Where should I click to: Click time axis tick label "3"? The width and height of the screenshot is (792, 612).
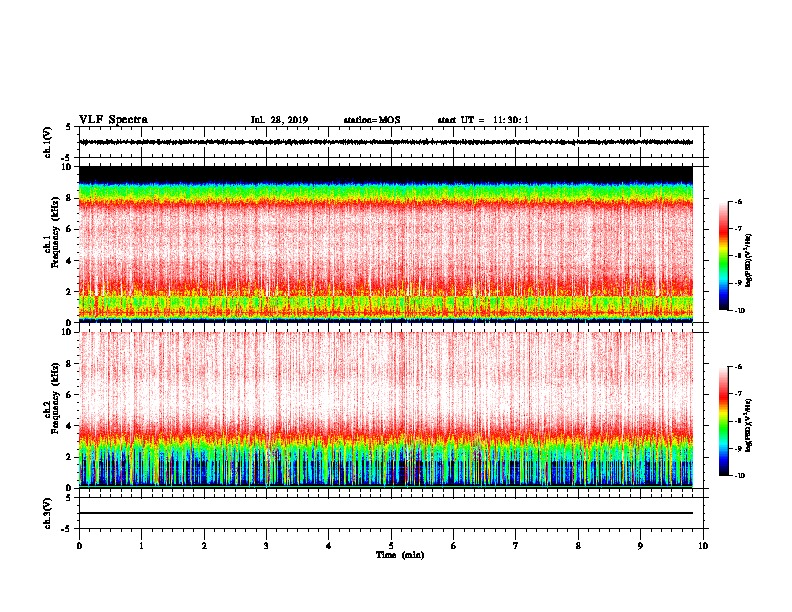click(266, 546)
